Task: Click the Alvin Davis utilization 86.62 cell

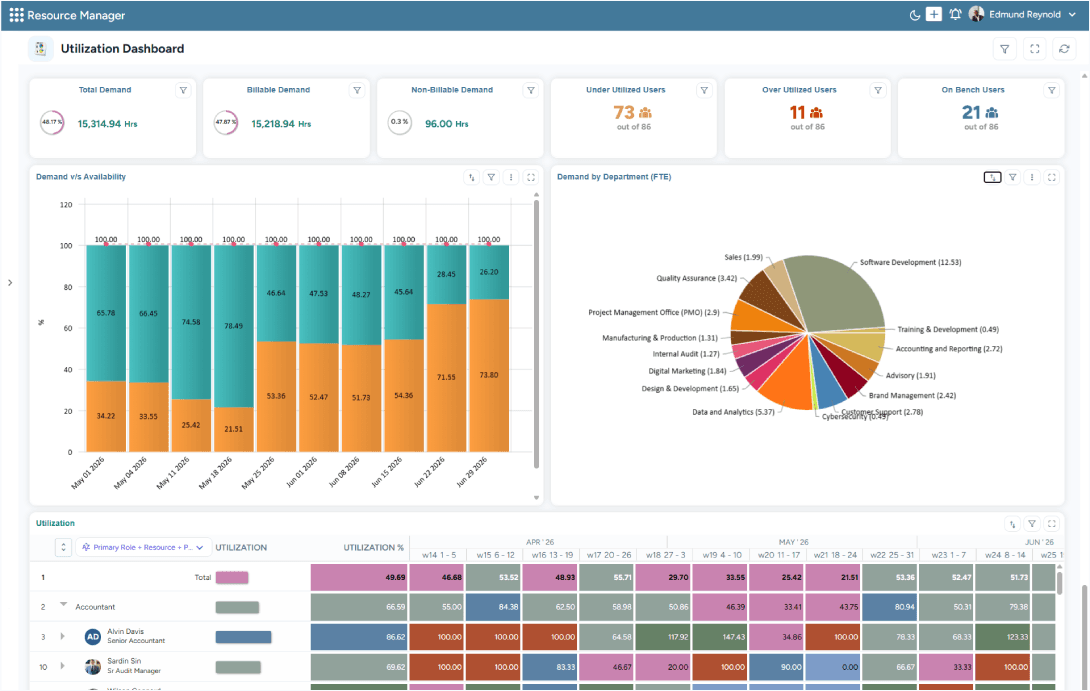Action: pos(359,637)
